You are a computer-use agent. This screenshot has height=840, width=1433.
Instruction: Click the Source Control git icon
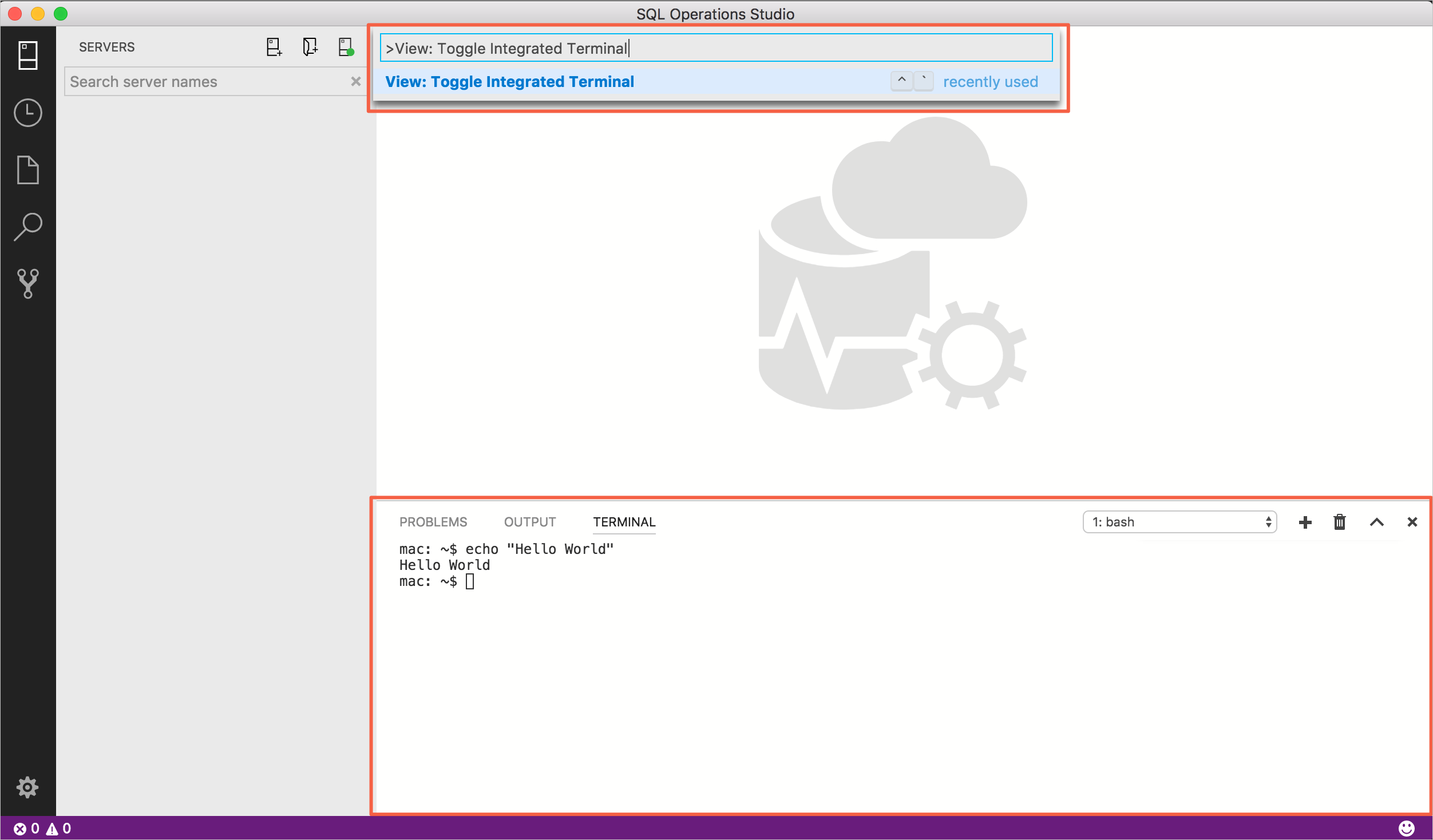click(x=27, y=283)
